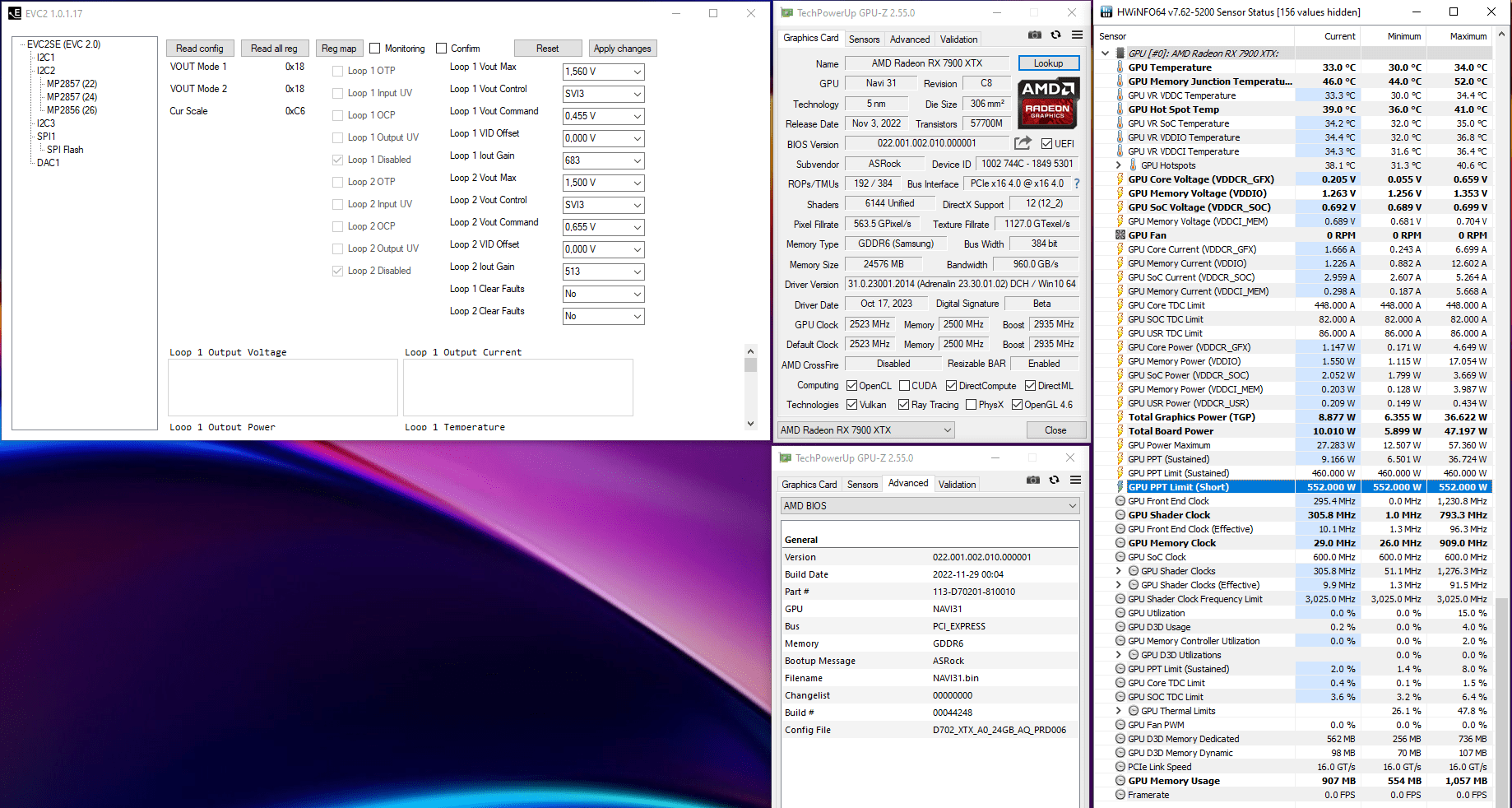1512x808 pixels.
Task: Toggle the Confirm checkbox in EVC2
Action: (441, 49)
